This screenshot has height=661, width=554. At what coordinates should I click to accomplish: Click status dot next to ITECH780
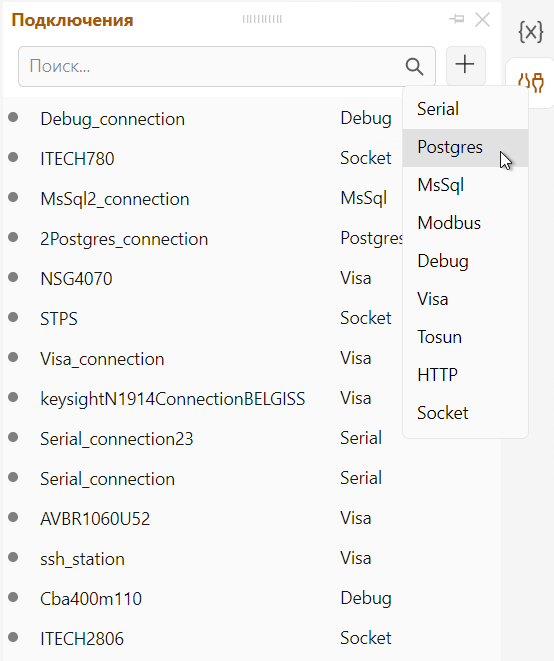13,157
